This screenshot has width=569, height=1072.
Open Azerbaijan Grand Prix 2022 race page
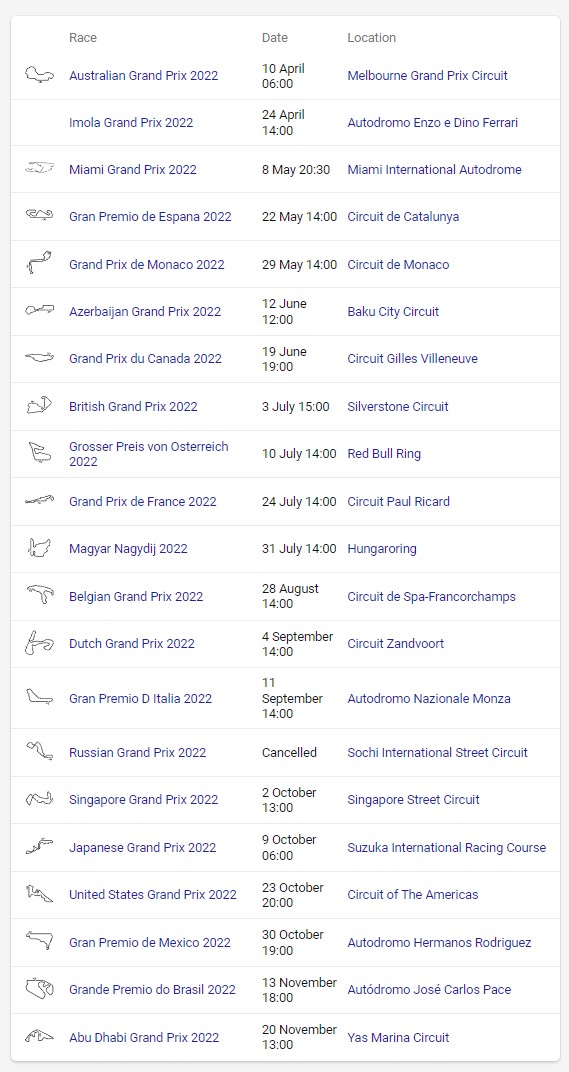(145, 311)
